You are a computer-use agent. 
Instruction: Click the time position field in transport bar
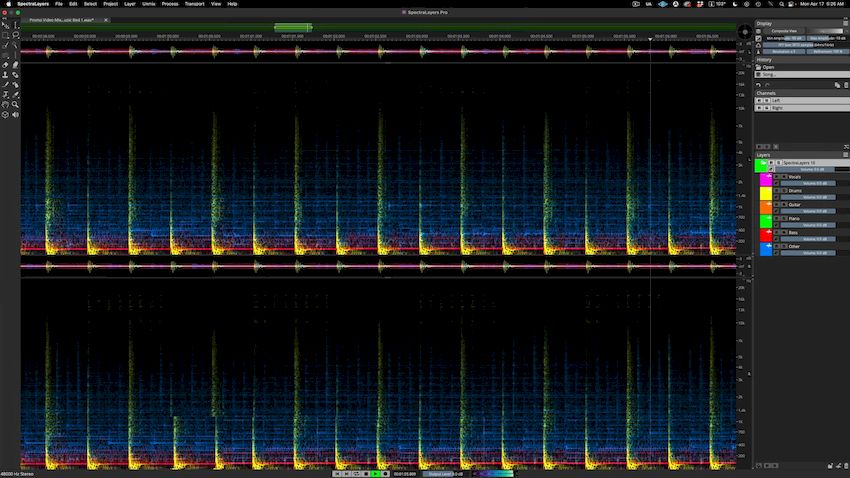click(404, 474)
